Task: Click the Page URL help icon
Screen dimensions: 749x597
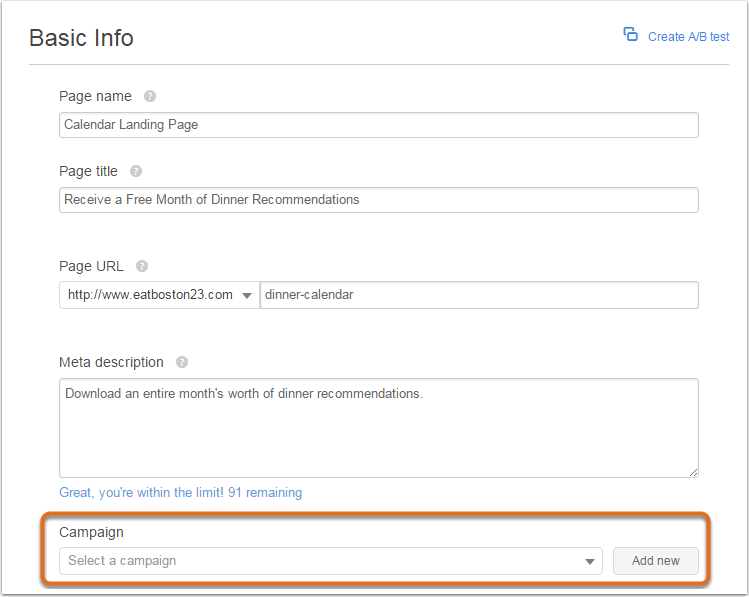Action: pos(142,266)
